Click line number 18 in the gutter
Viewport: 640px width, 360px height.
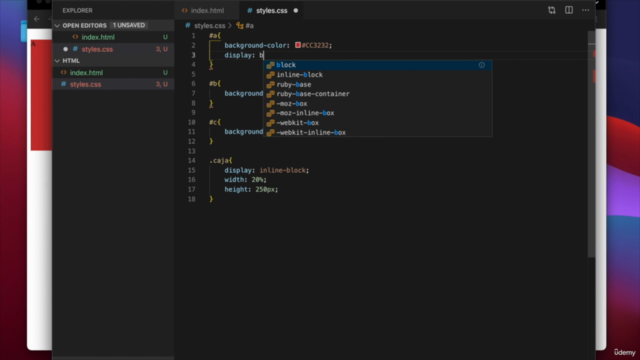[x=191, y=199]
